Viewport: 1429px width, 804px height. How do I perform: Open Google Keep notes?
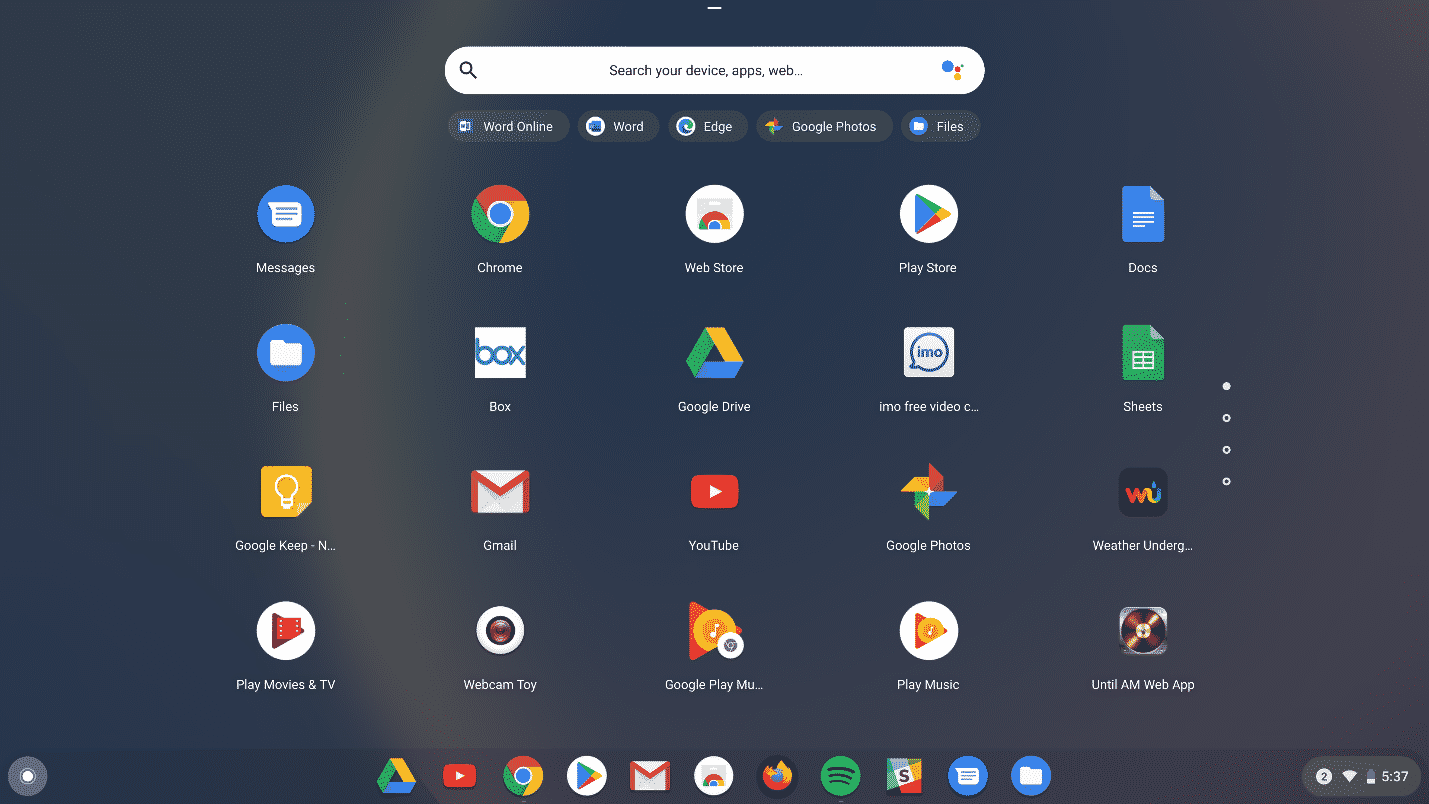pos(286,491)
